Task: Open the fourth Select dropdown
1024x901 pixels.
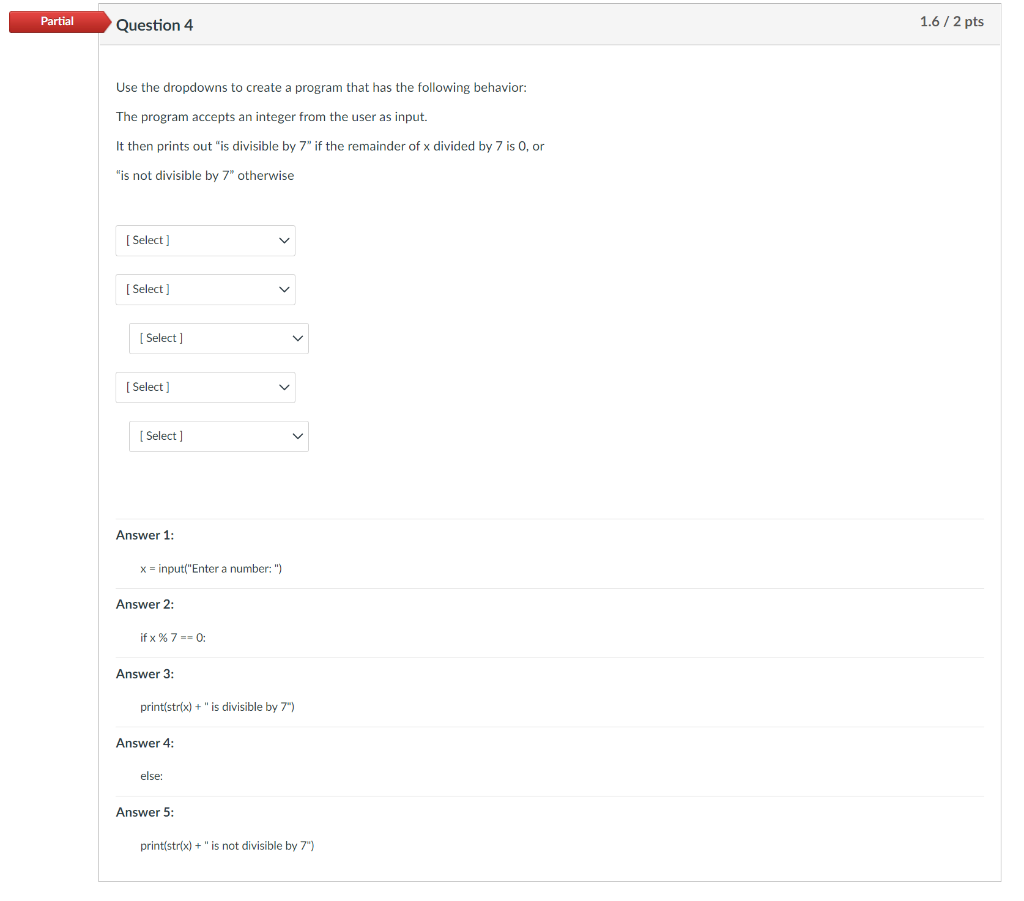Action: [205, 387]
